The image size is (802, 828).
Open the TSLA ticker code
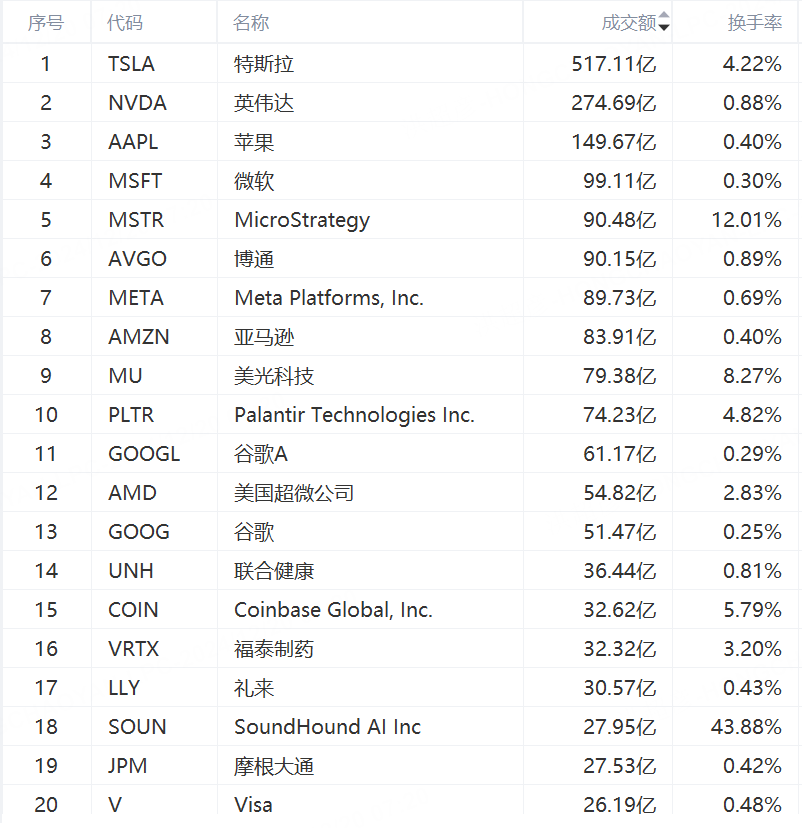coord(131,64)
